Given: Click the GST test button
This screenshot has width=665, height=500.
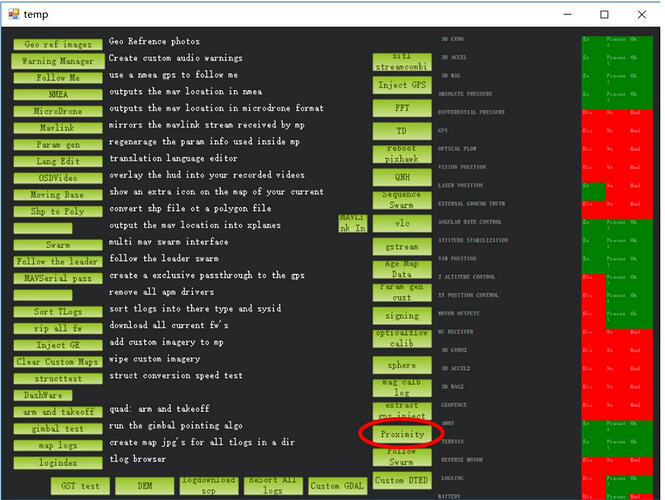Looking at the screenshot, I should (x=80, y=486).
